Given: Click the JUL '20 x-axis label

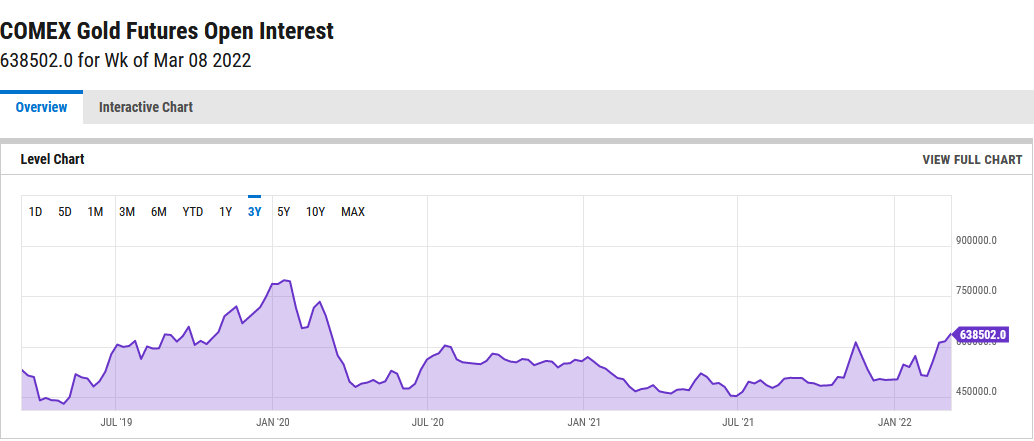Looking at the screenshot, I should (x=428, y=422).
